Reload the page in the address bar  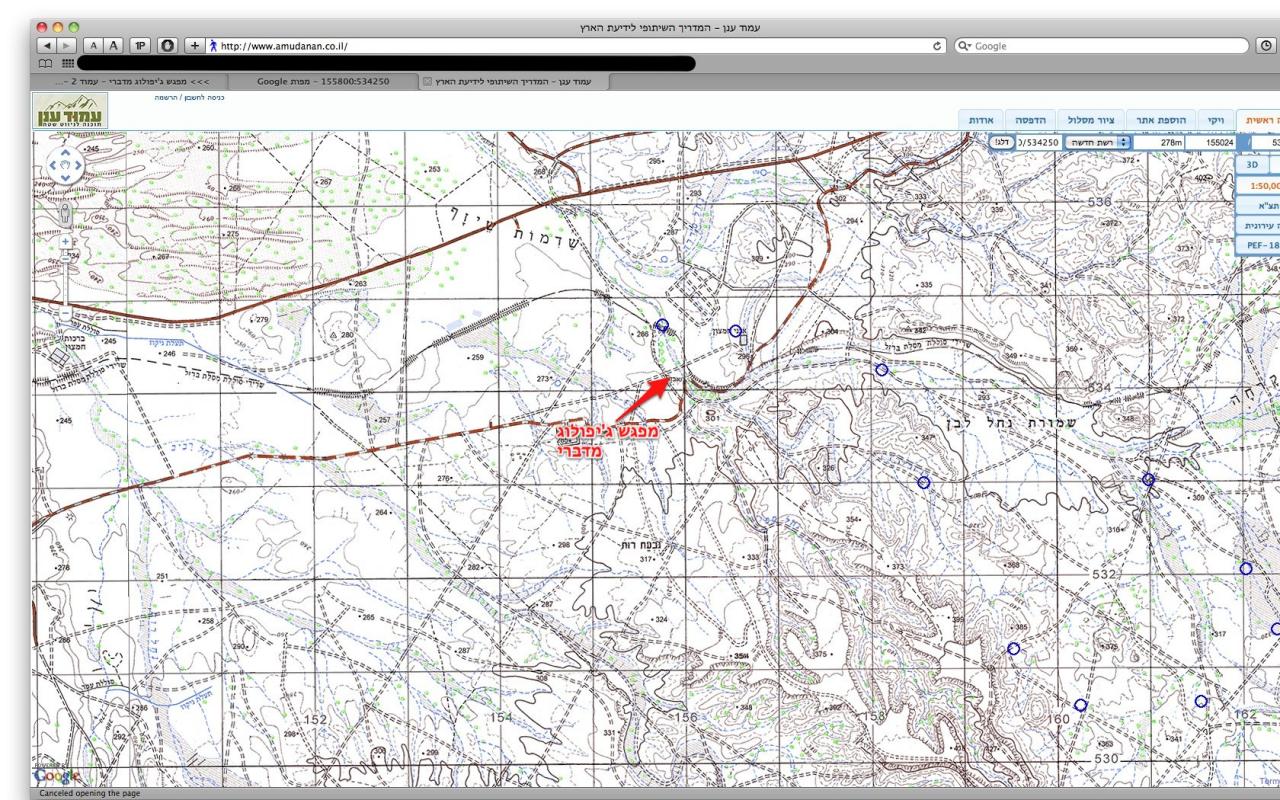(x=938, y=46)
